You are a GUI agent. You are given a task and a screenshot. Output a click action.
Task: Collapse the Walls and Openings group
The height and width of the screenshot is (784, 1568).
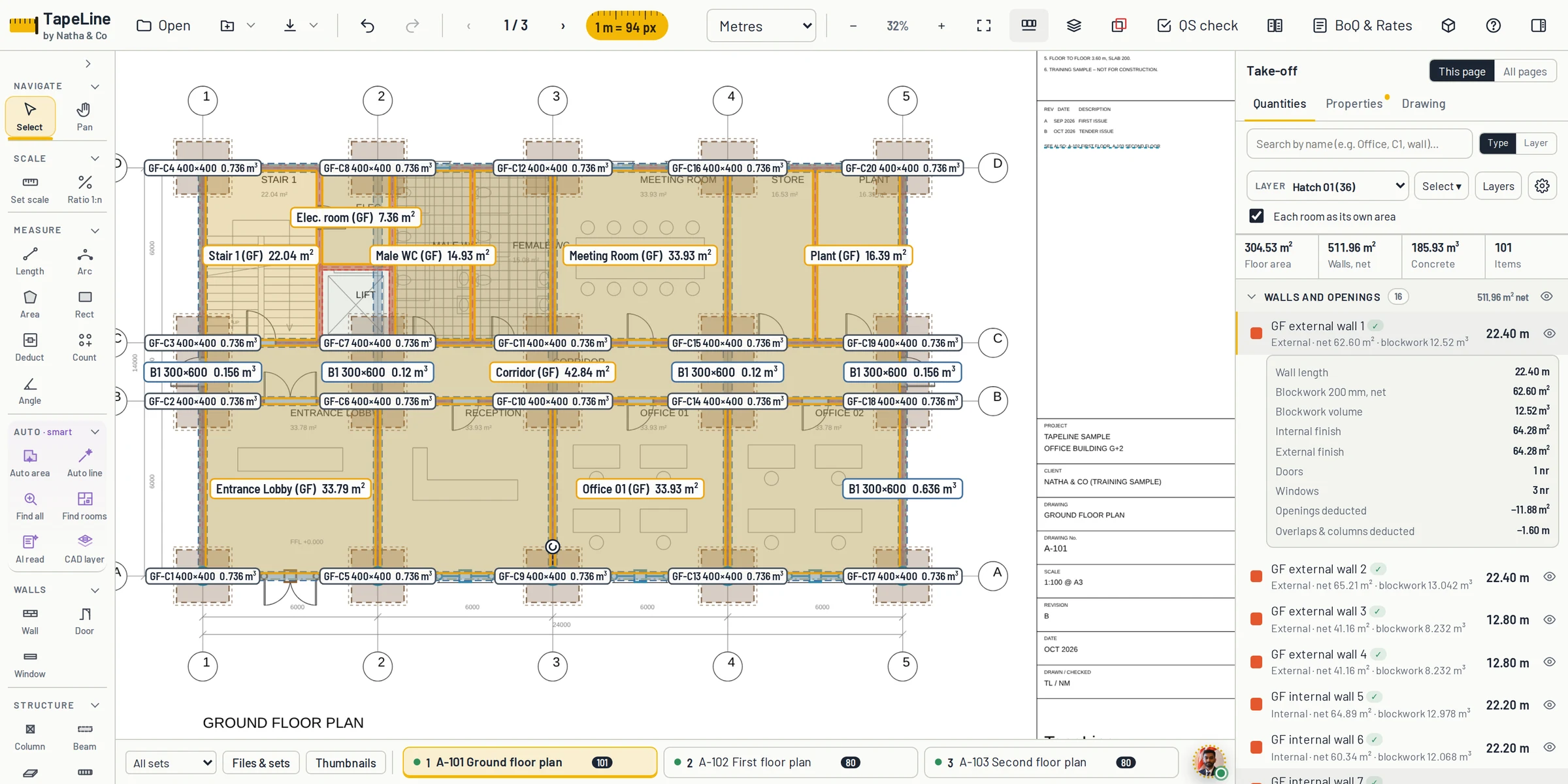pyautogui.click(x=1251, y=297)
